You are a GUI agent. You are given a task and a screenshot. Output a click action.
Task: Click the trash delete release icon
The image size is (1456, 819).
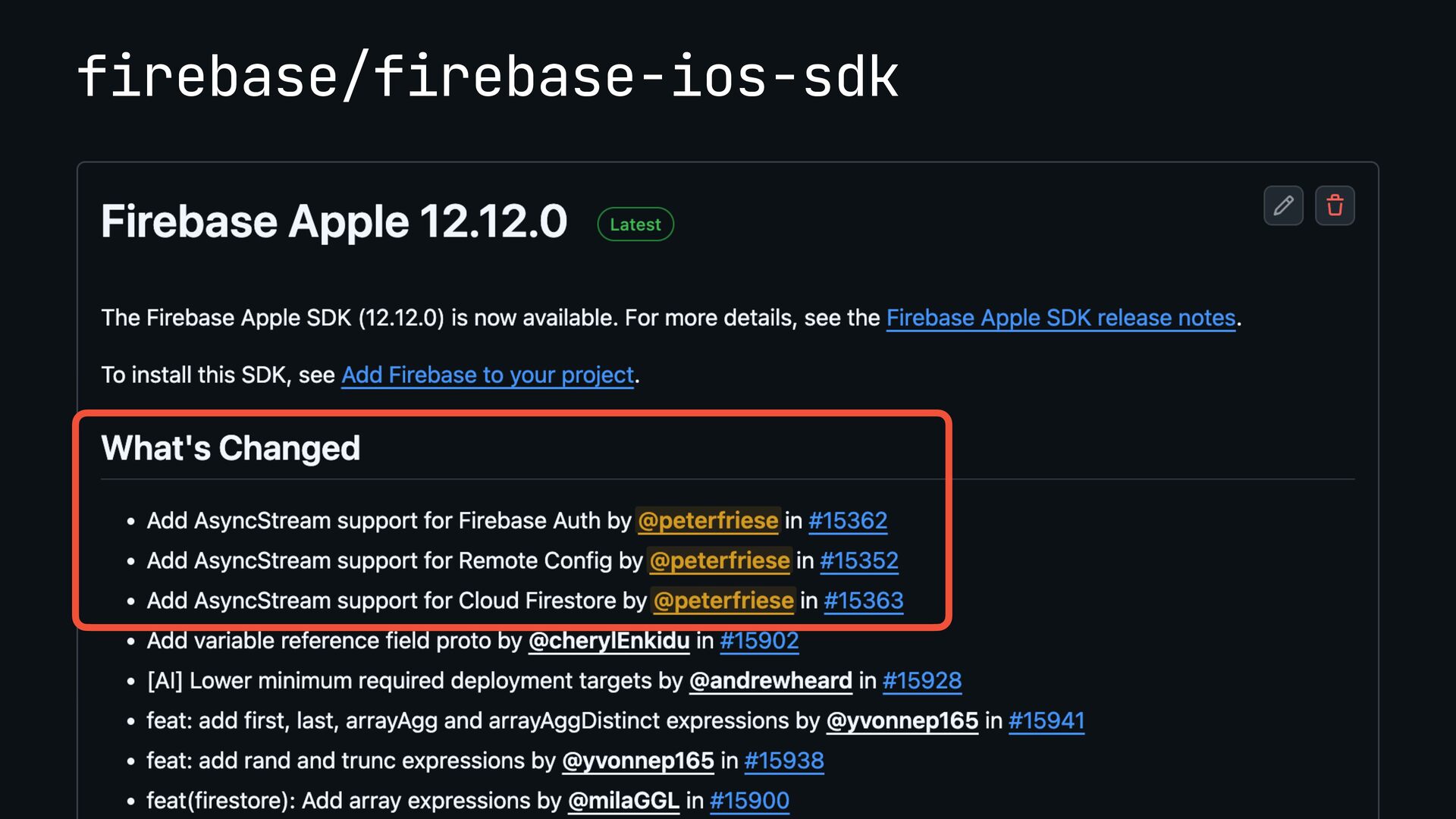[1335, 206]
